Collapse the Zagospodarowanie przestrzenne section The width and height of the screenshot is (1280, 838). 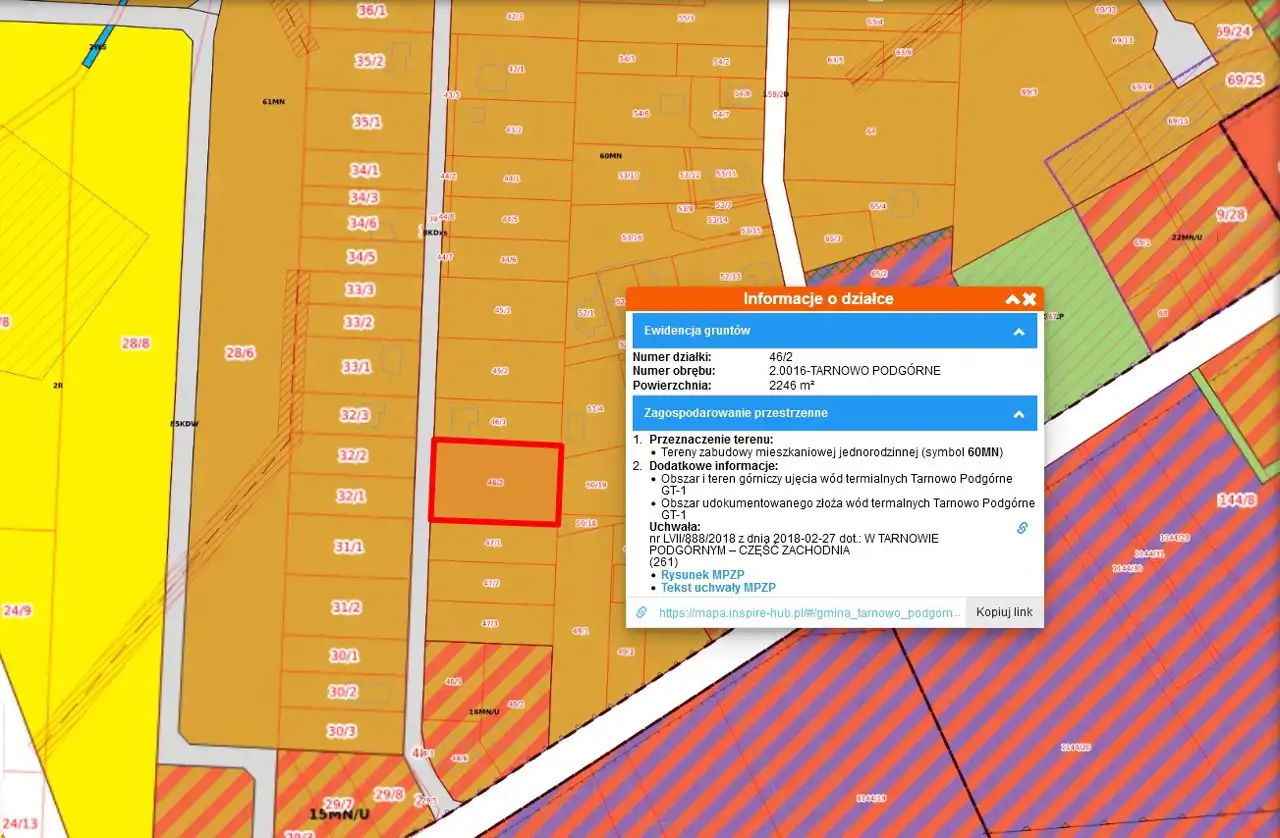(x=1018, y=413)
